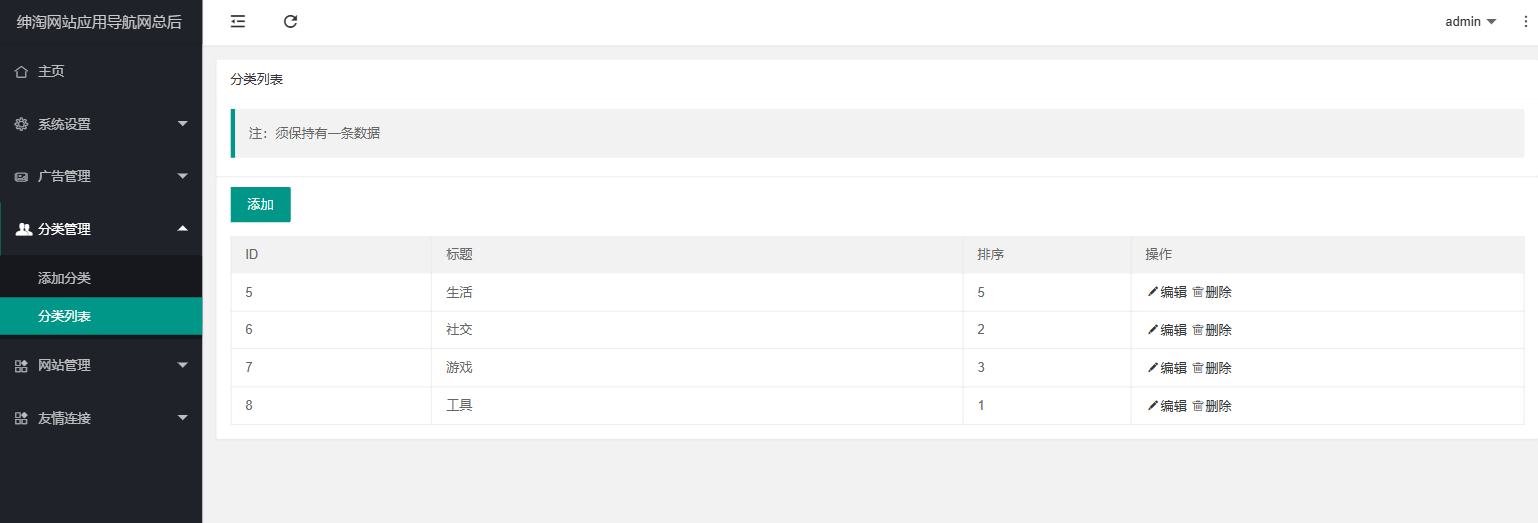This screenshot has width=1538, height=523.
Task: Click the vertical three-dots more icon
Action: pyautogui.click(x=1525, y=22)
